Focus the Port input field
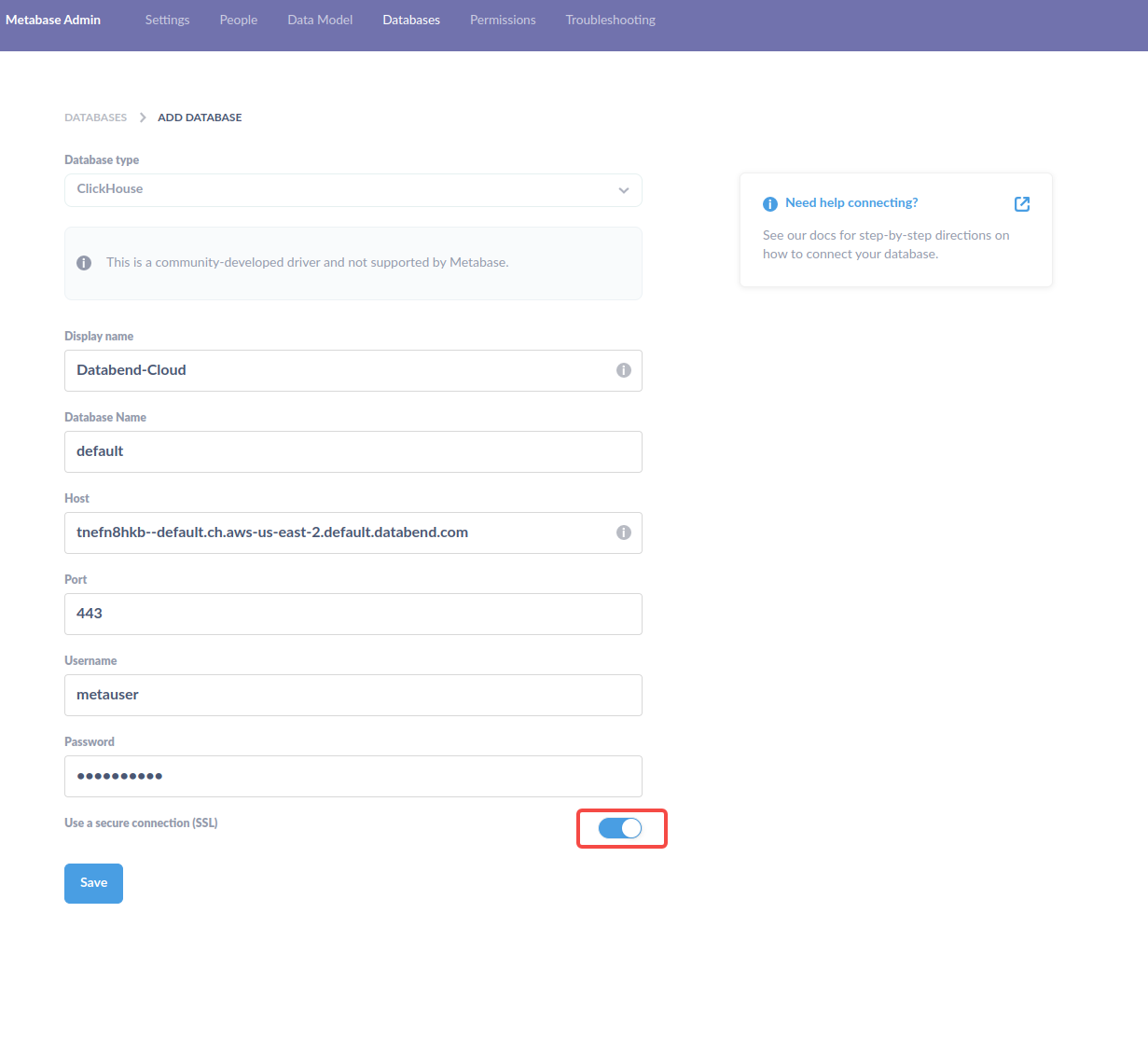Screen dimensions: 1148x1037 pyautogui.click(x=353, y=614)
